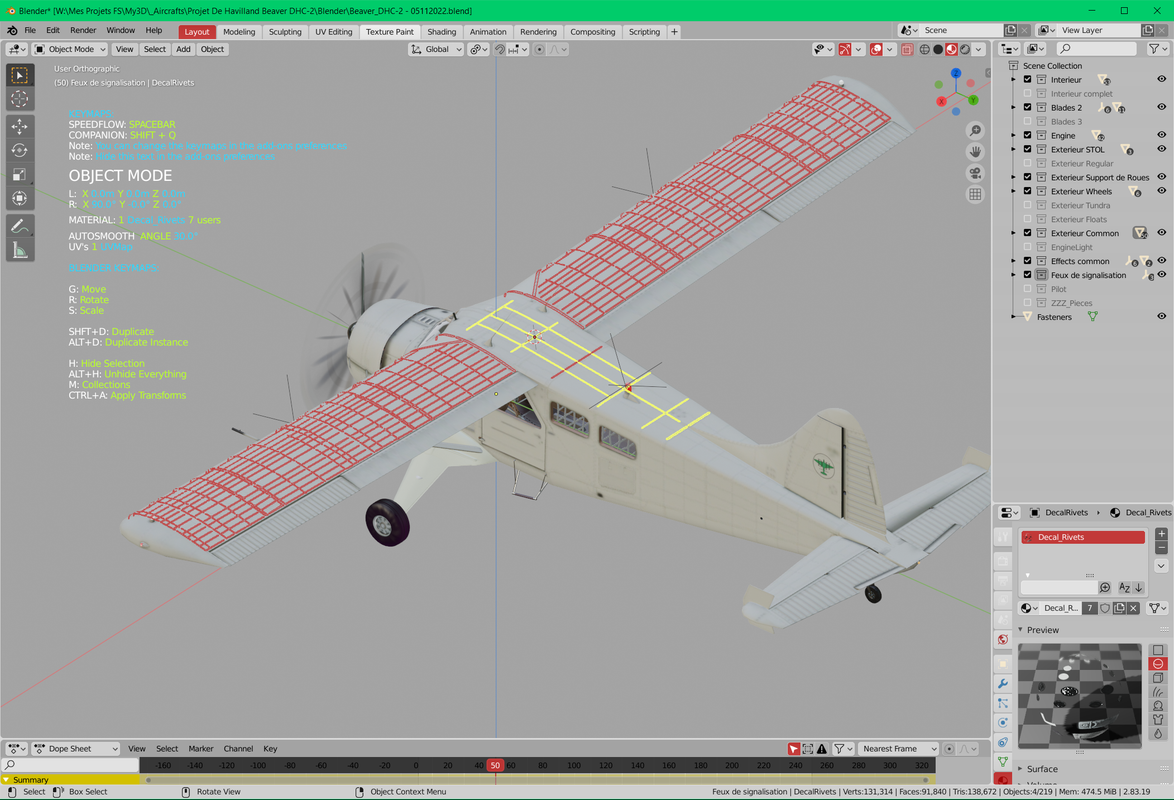Screen dimensions: 1174x800
Task: Toggle the camera view icon
Action: coord(975,173)
